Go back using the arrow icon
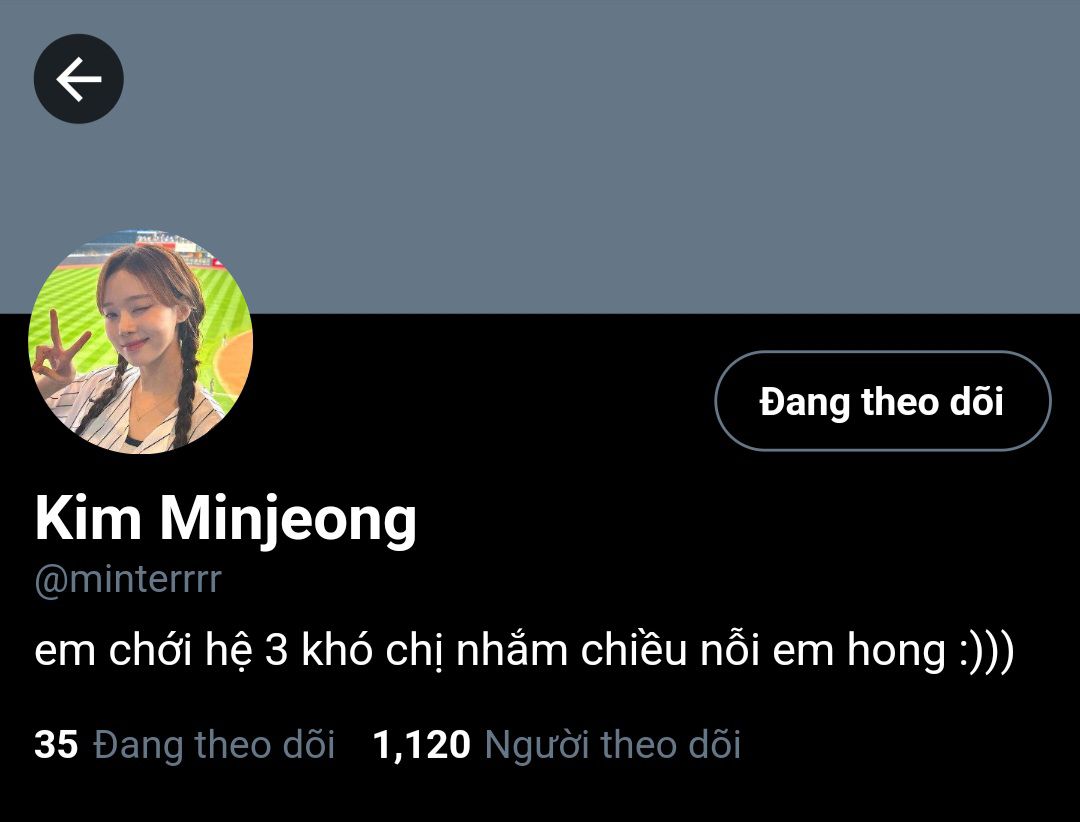This screenshot has width=1080, height=822. click(x=79, y=79)
